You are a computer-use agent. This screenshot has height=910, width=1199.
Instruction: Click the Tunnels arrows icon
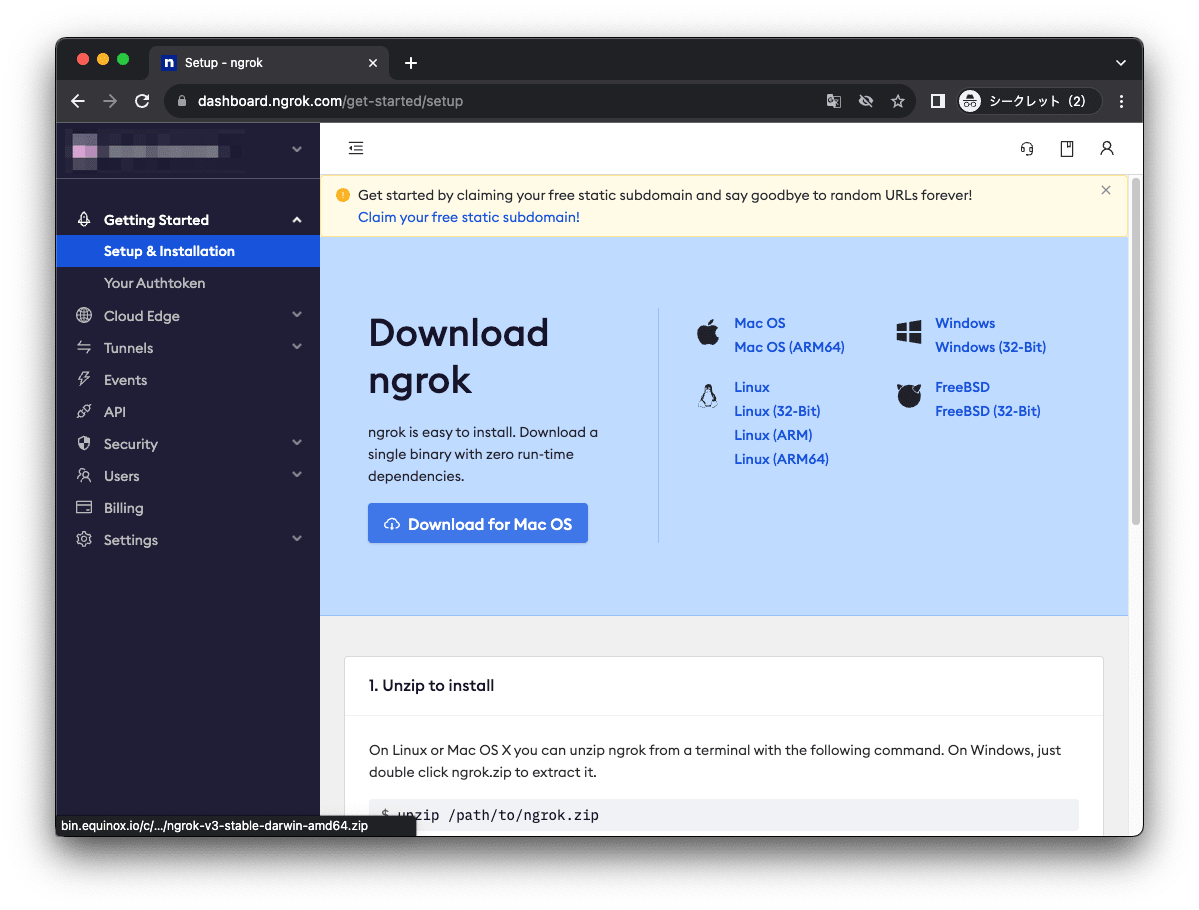(x=84, y=347)
